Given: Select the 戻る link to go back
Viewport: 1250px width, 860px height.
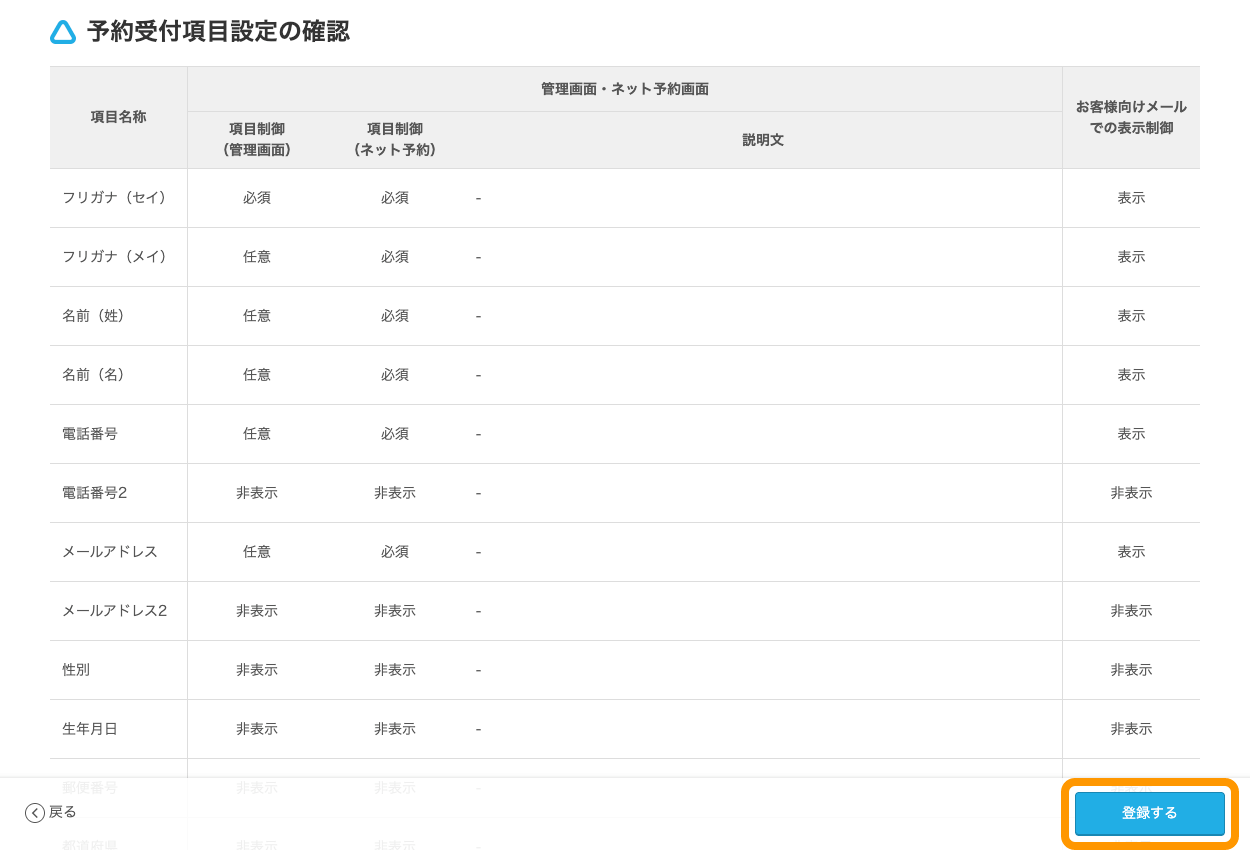Looking at the screenshot, I should (x=62, y=812).
